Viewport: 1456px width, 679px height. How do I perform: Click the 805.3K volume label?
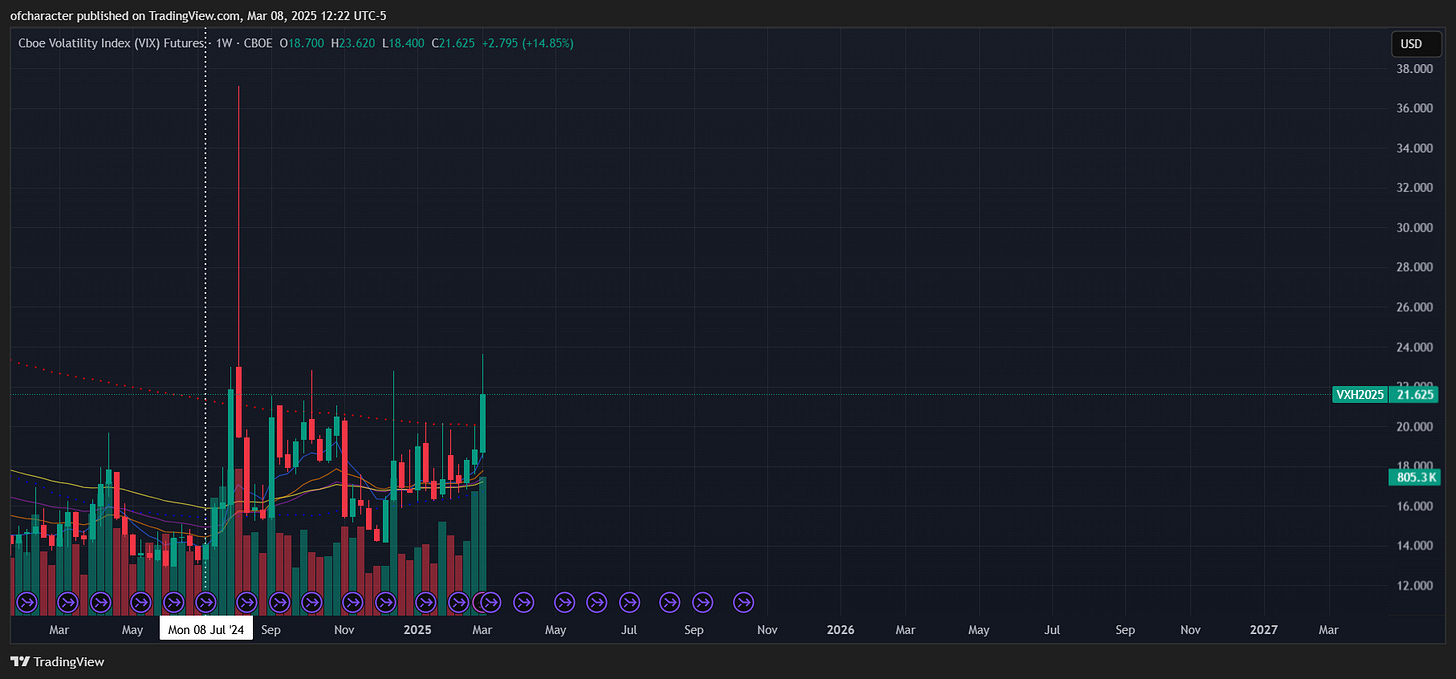pyautogui.click(x=1414, y=477)
